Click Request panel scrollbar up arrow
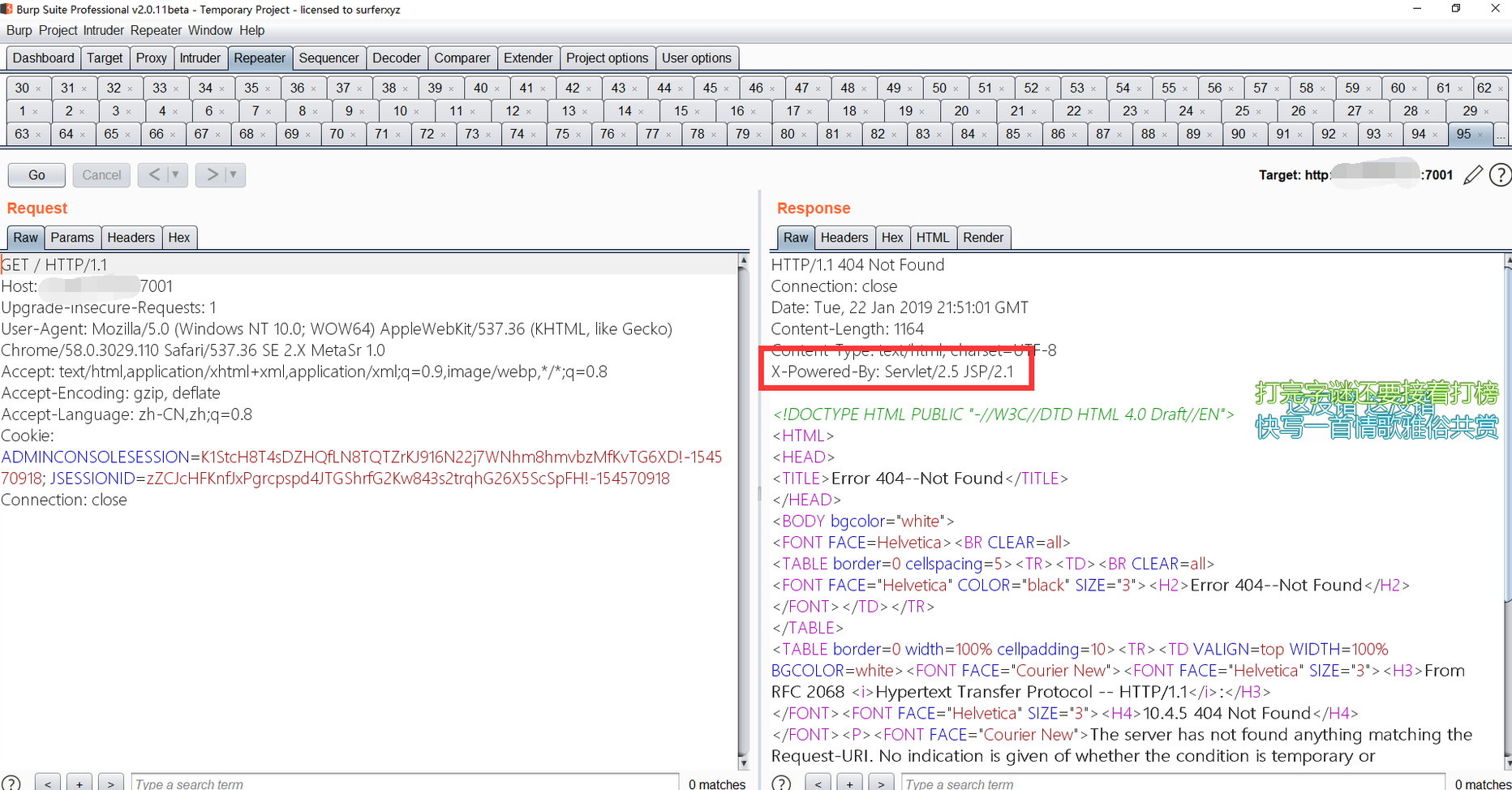The image size is (1512, 790). click(743, 260)
